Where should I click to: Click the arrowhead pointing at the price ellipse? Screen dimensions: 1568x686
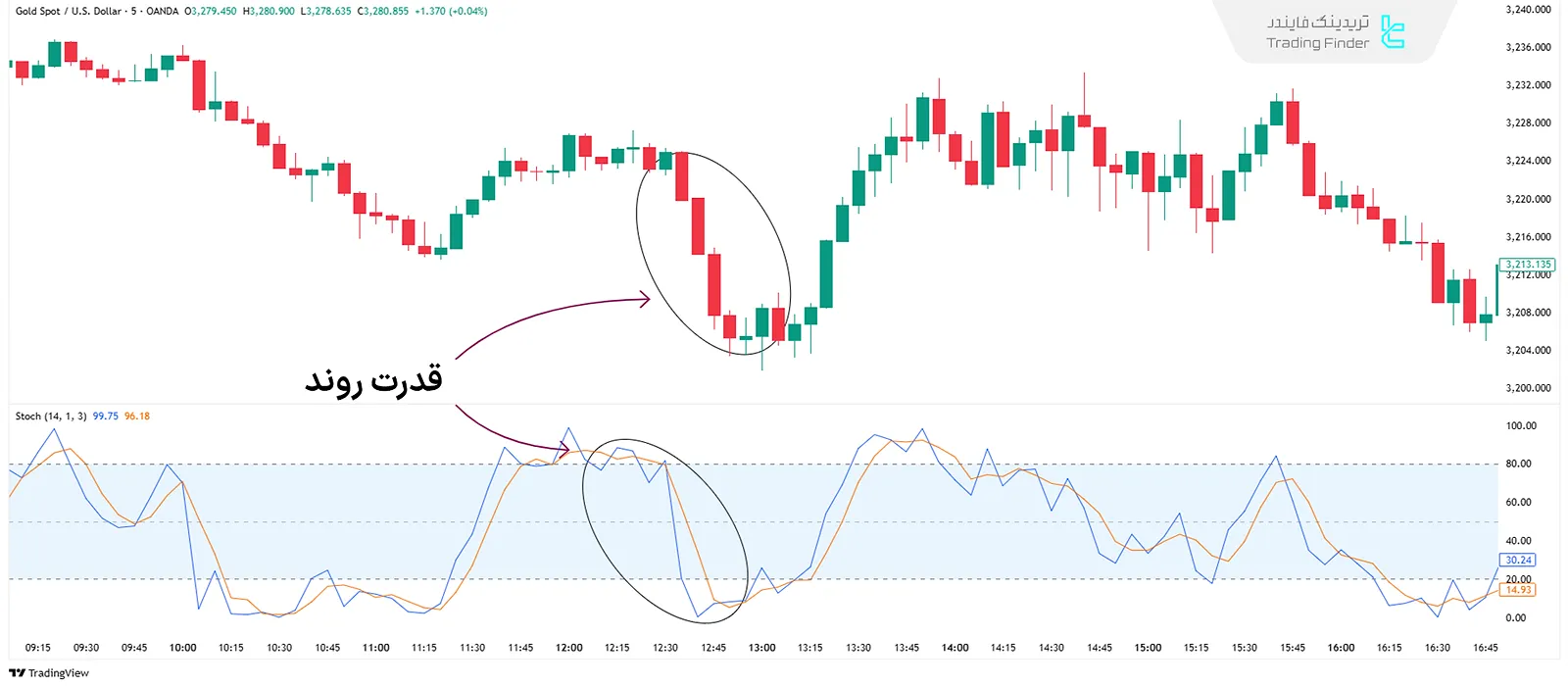point(645,299)
